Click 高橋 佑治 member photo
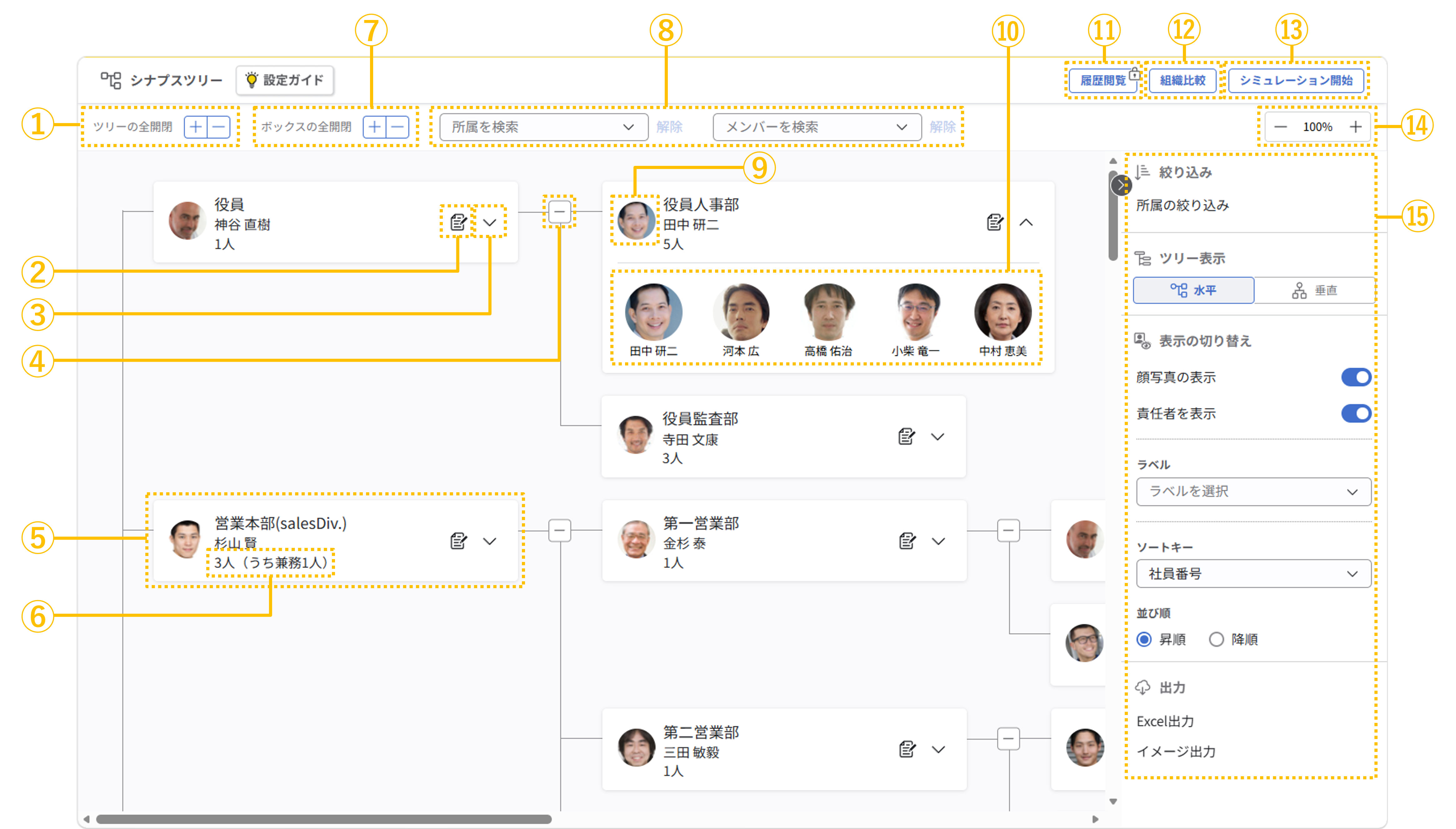Viewport: 1456px width, 829px height. (828, 312)
